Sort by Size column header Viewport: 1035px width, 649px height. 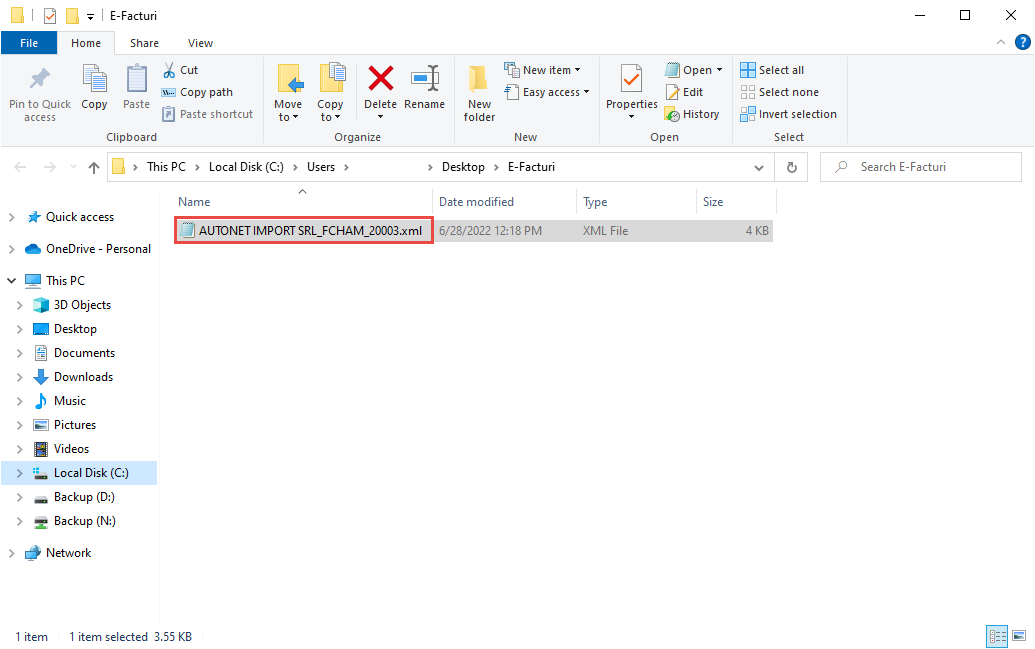tap(736, 202)
